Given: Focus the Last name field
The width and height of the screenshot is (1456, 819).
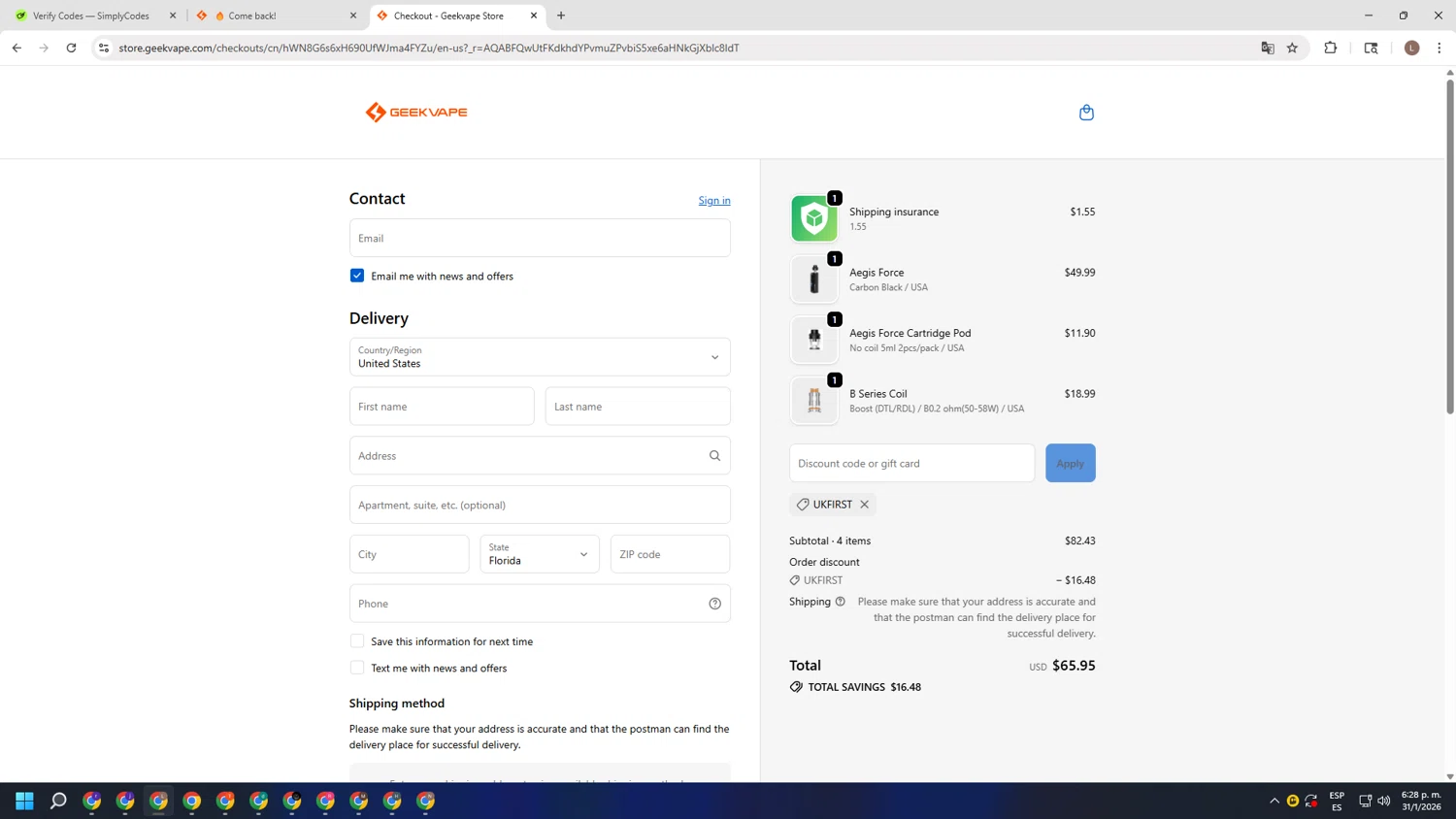Looking at the screenshot, I should pyautogui.click(x=638, y=407).
